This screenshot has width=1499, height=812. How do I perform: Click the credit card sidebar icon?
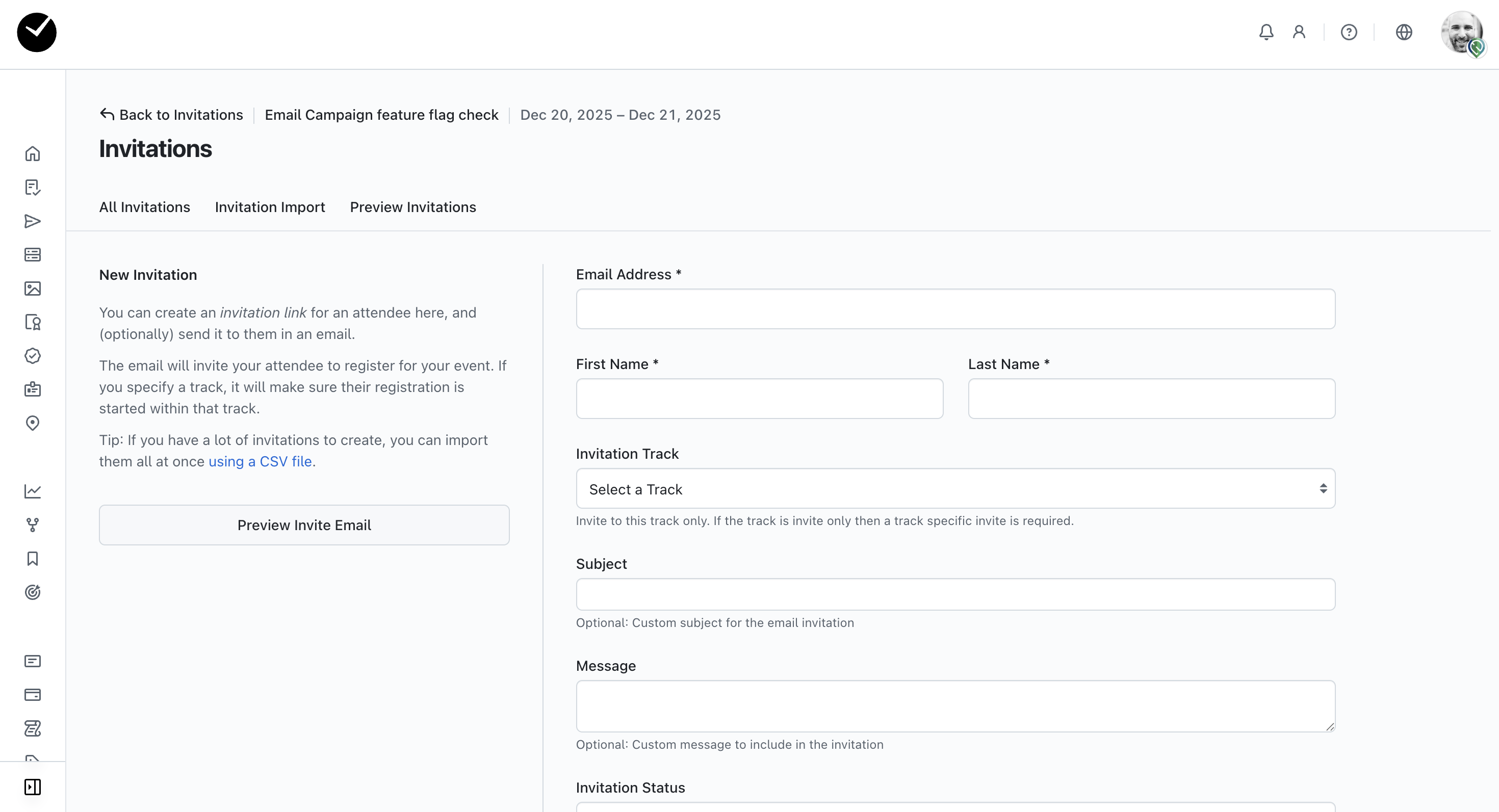[33, 694]
